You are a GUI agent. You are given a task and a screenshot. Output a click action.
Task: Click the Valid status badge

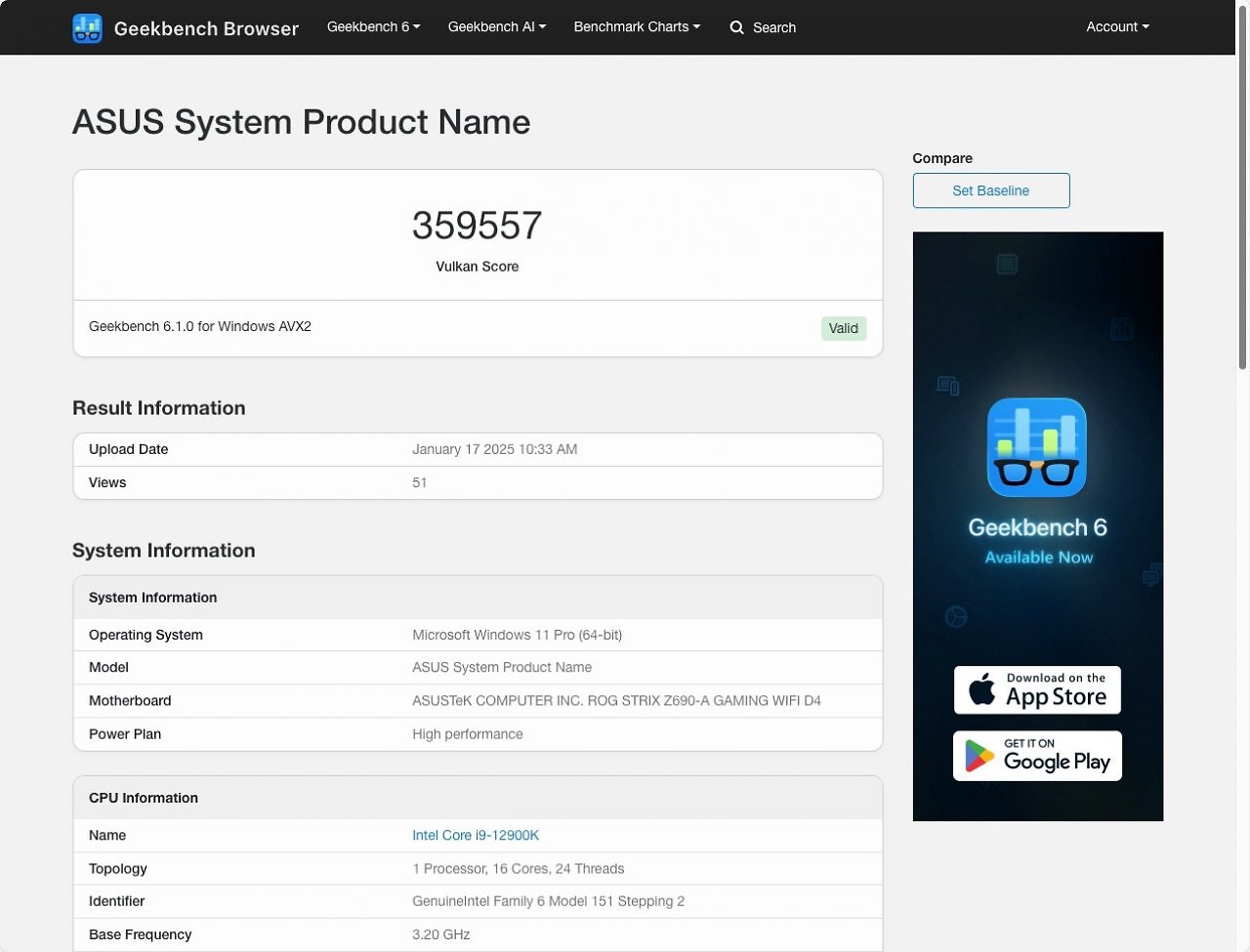coord(844,328)
